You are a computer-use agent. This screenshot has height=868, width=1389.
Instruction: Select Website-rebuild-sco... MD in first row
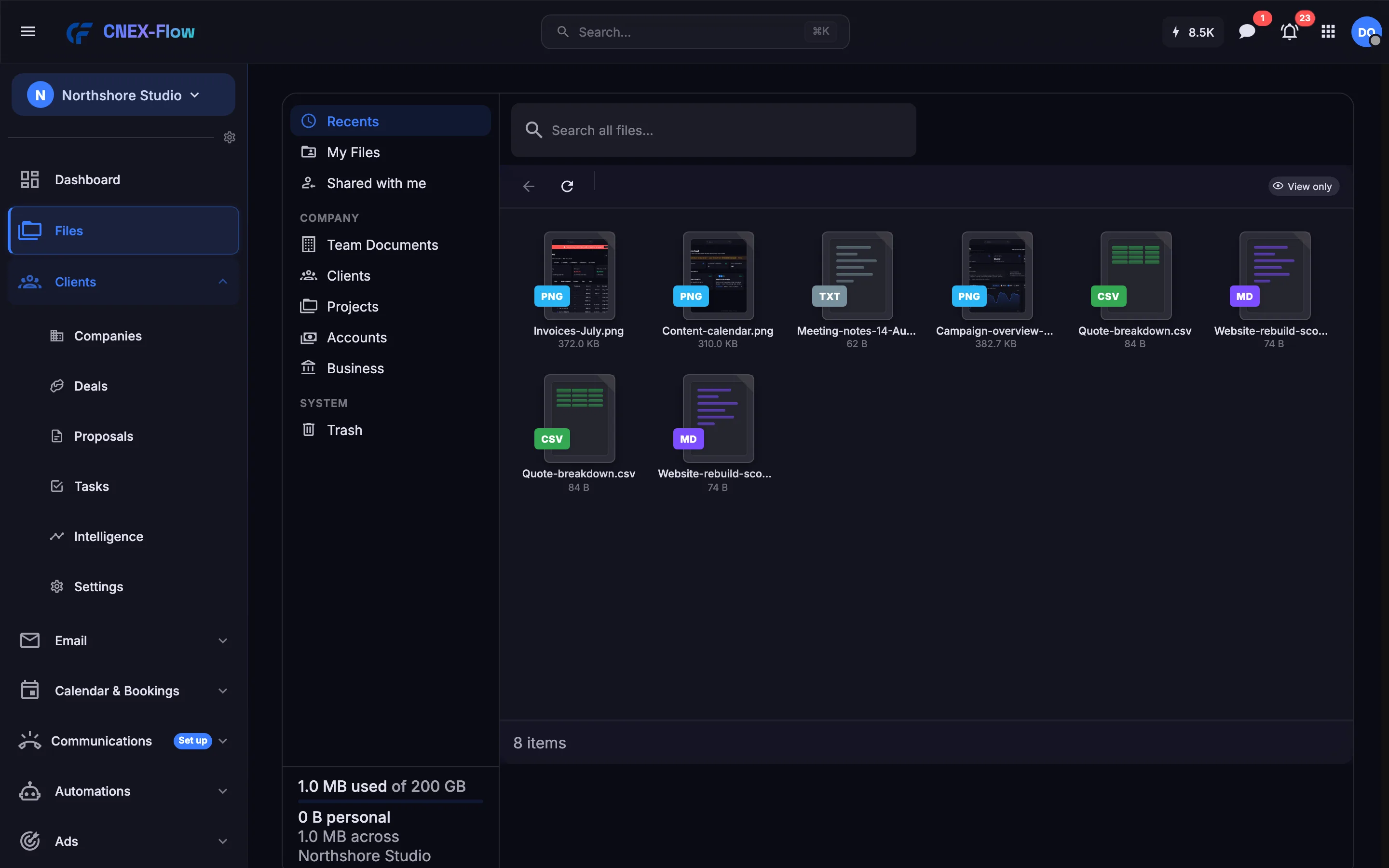[1274, 275]
